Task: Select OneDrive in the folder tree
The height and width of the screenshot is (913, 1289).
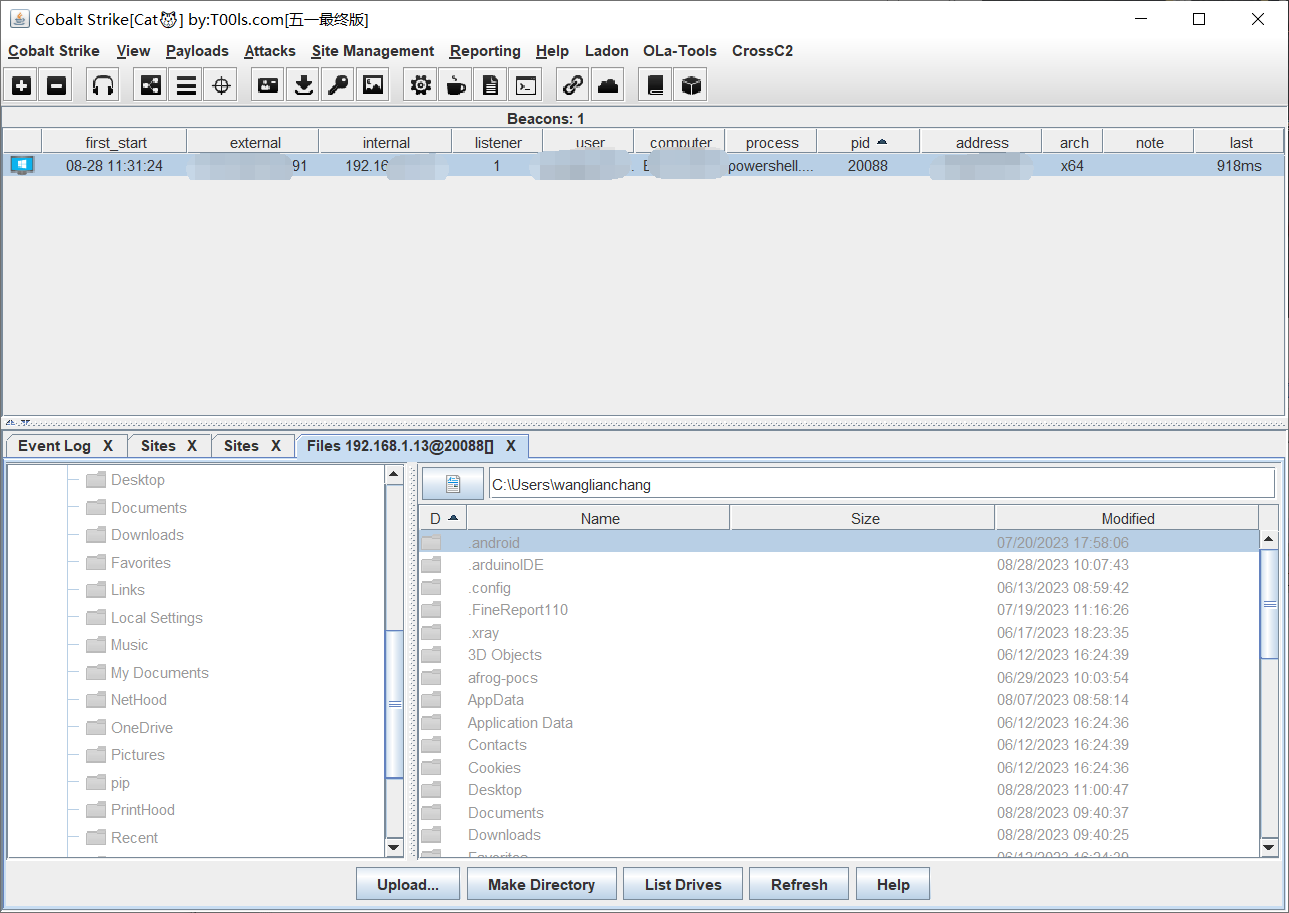Action: pyautogui.click(x=142, y=728)
